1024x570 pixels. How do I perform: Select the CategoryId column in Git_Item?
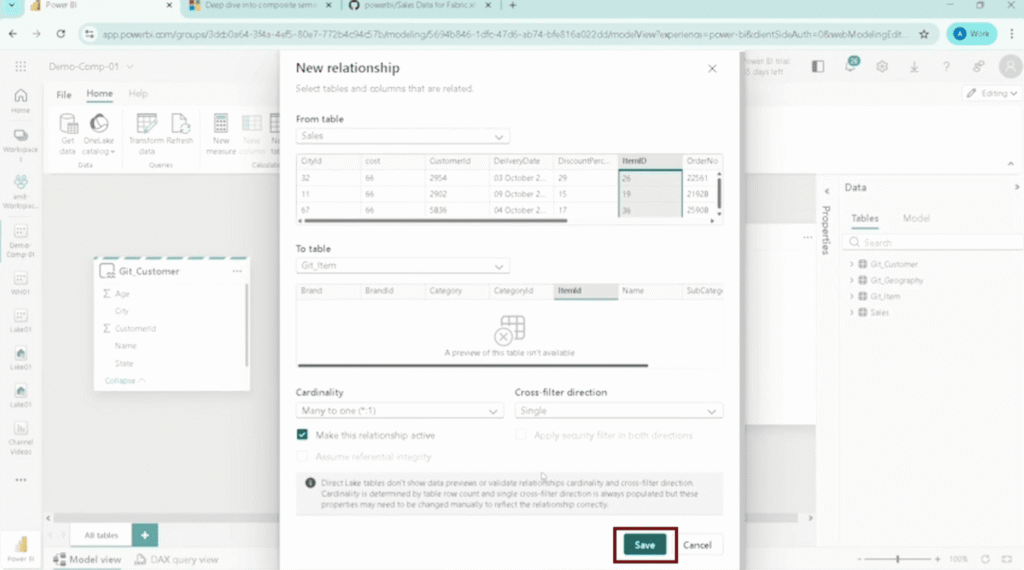[520, 291]
